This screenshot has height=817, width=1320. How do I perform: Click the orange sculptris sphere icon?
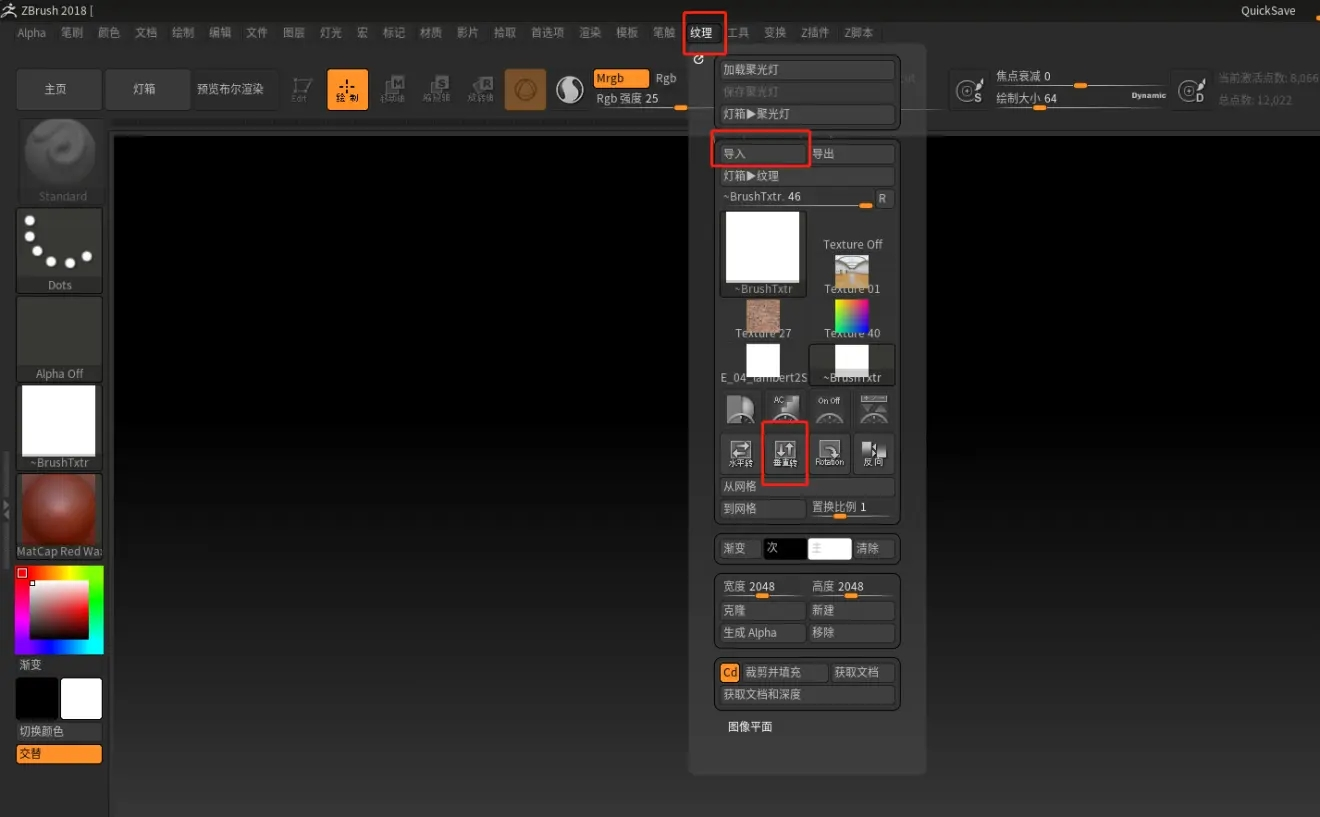pyautogui.click(x=525, y=89)
